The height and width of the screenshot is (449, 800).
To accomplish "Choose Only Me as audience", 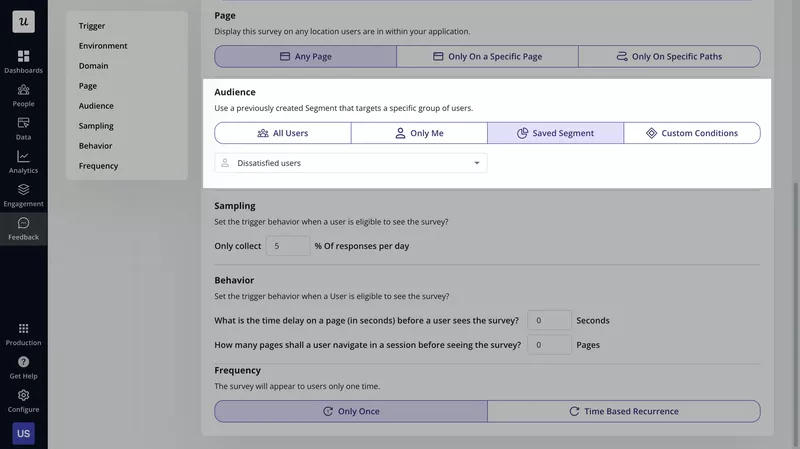I will click(419, 133).
